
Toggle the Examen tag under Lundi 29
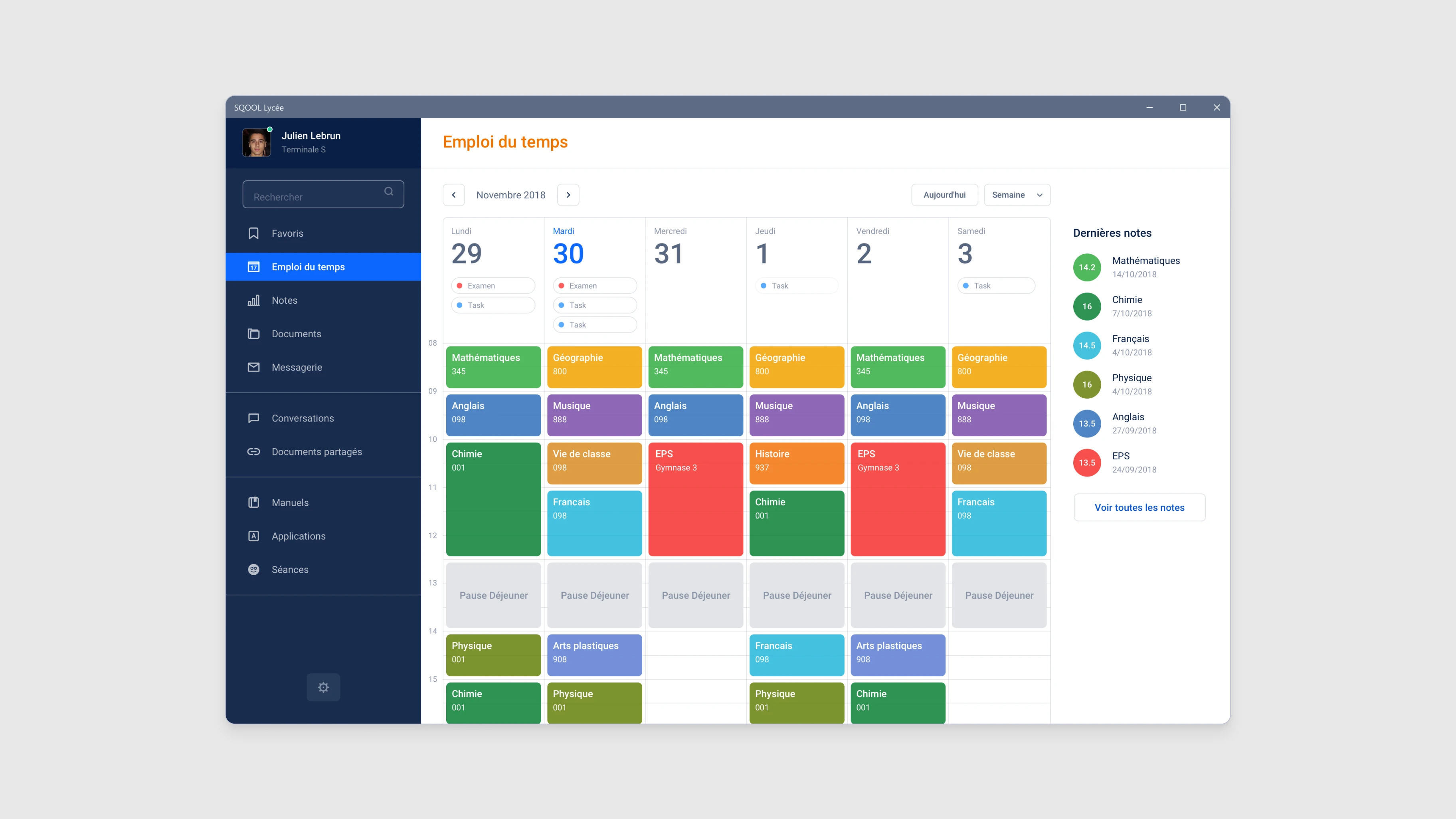(492, 285)
